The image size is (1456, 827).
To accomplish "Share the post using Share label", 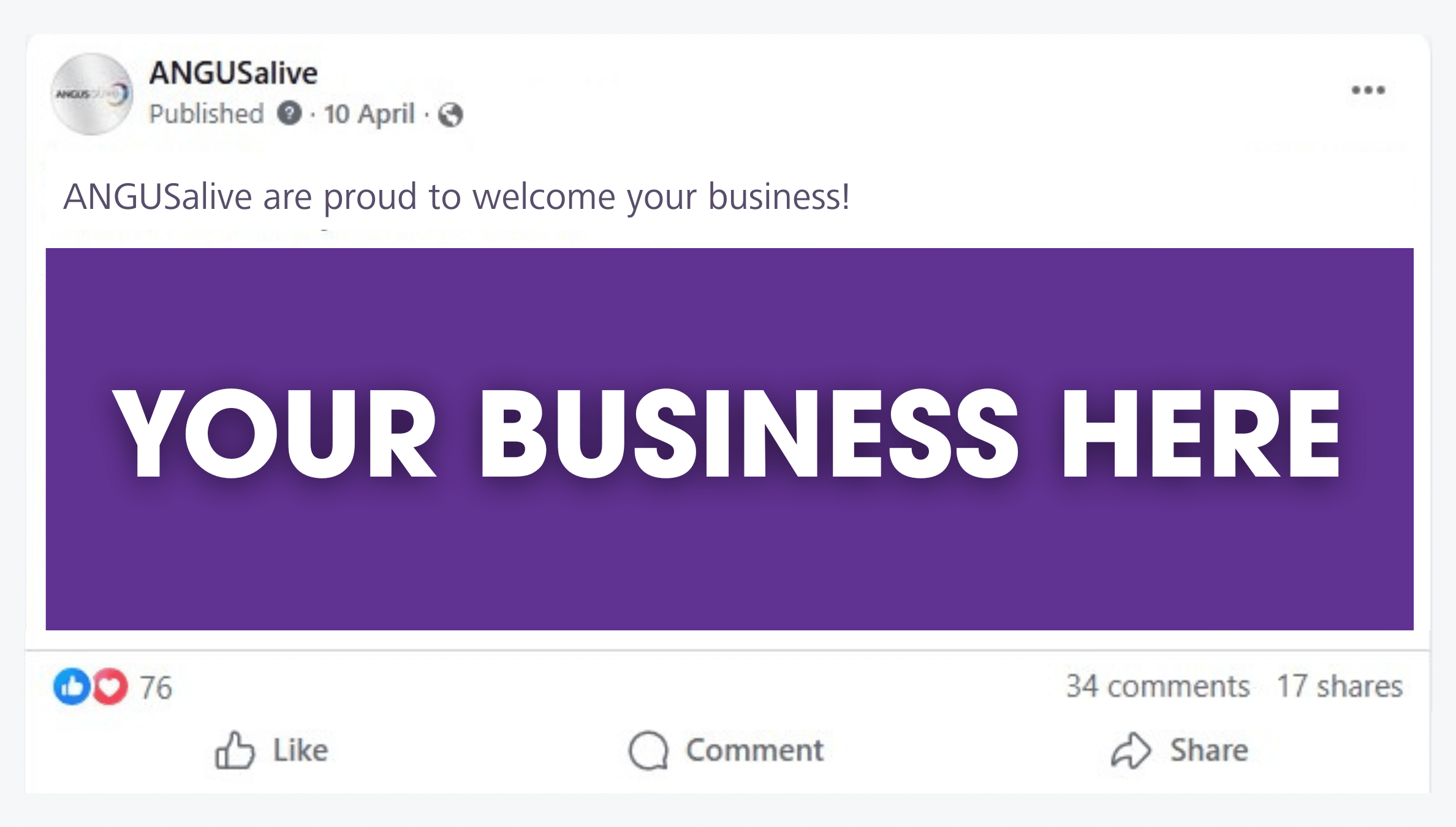I will pos(1209,750).
